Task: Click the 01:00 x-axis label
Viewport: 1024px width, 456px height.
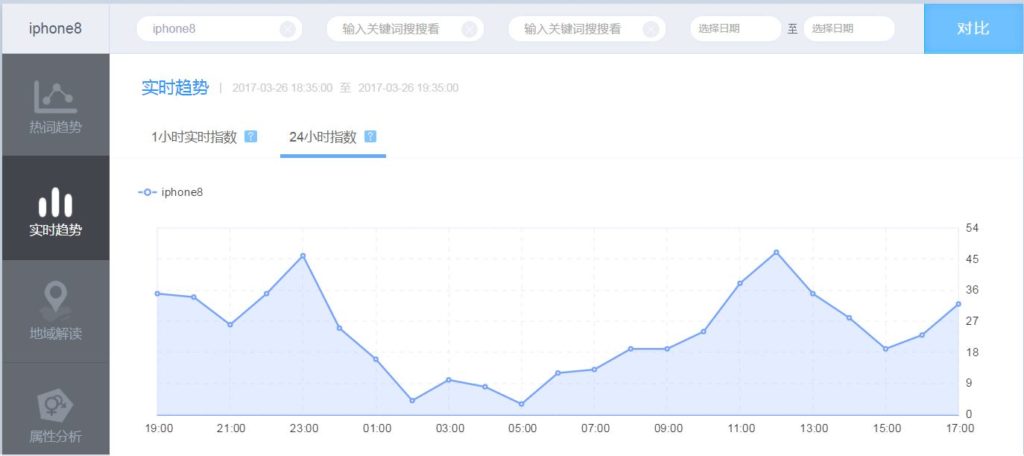Action: point(377,429)
